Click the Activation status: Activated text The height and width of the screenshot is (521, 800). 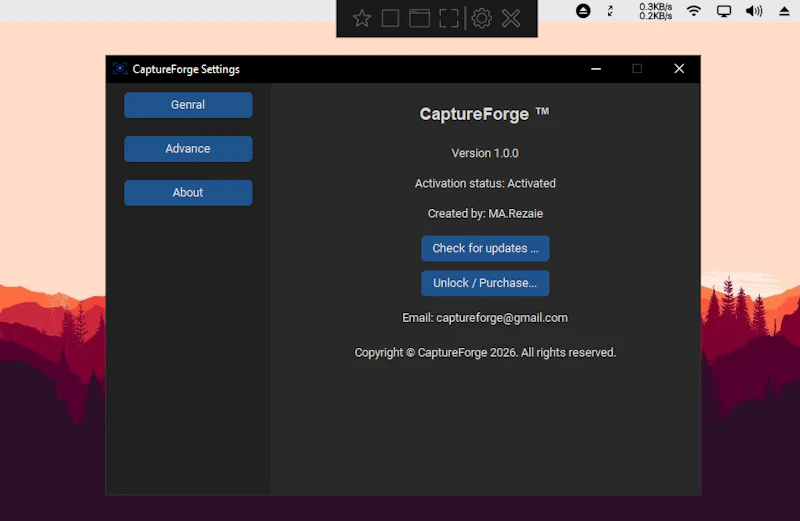pyautogui.click(x=485, y=183)
